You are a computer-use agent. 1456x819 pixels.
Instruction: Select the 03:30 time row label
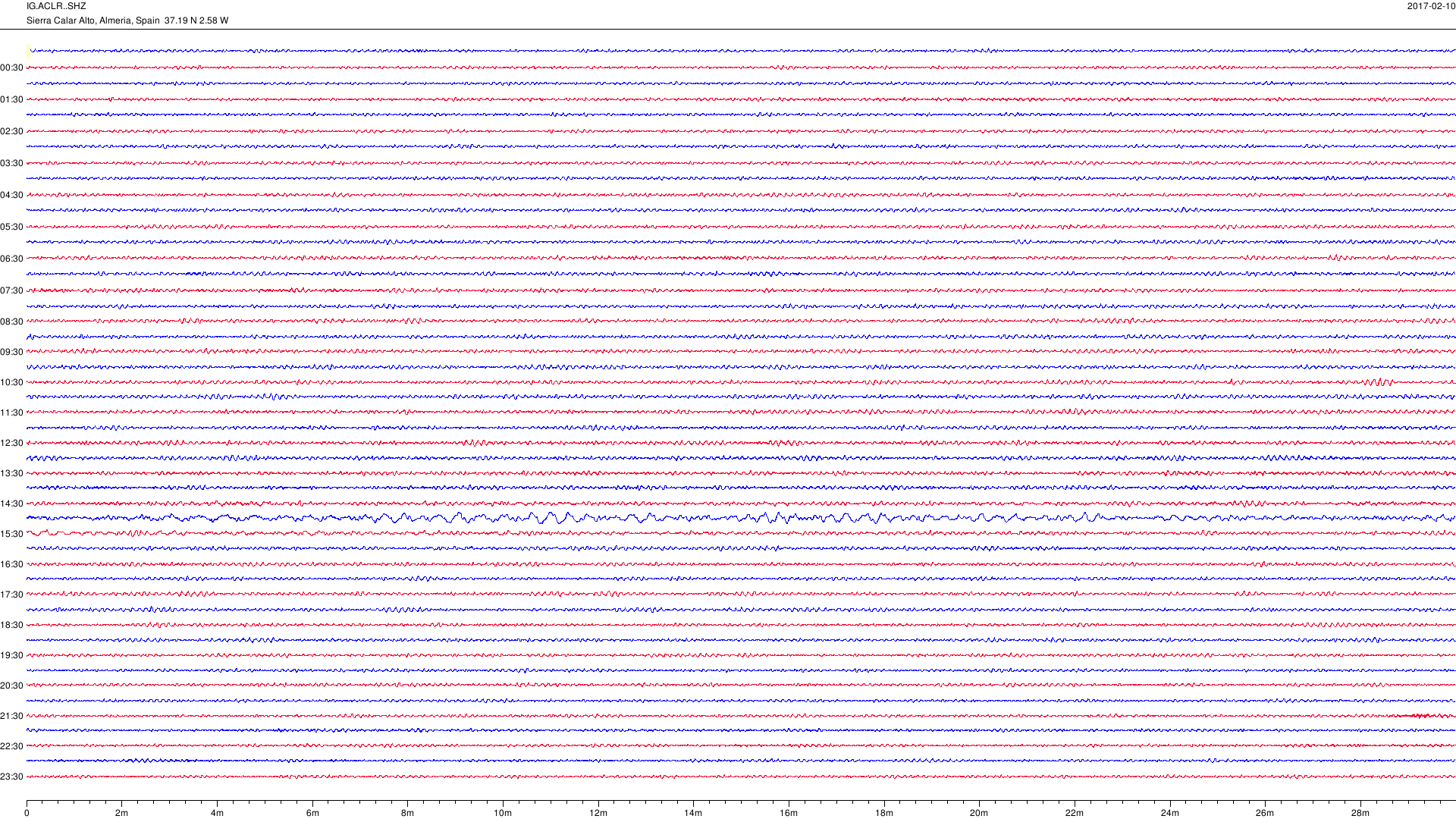click(x=12, y=163)
